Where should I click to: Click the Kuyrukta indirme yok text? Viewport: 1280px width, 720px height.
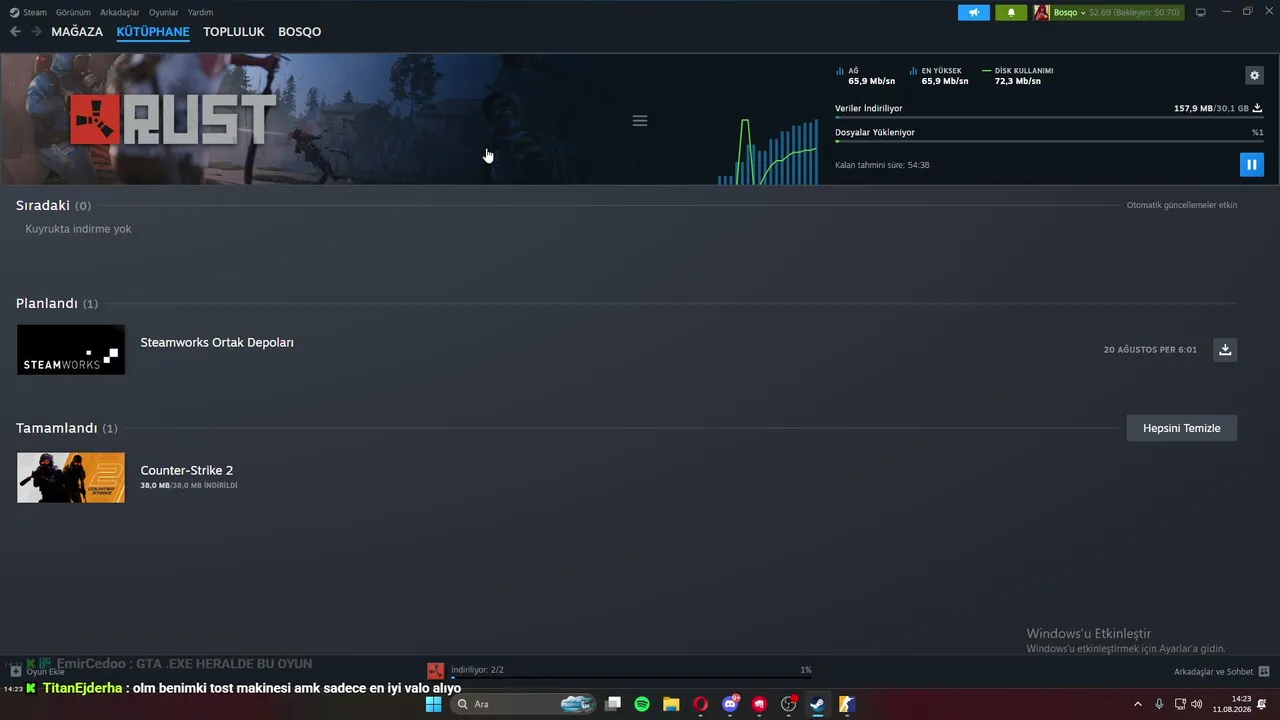point(78,229)
